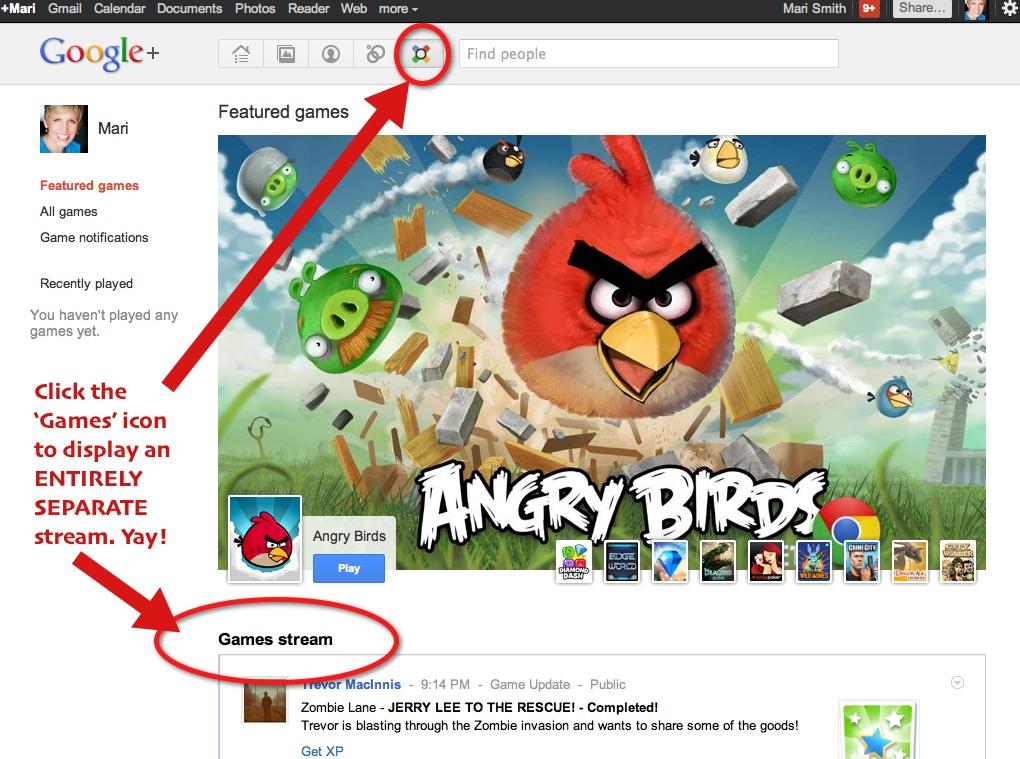1020x759 pixels.
Task: Open the Photos icon in Google+ toolbar
Action: click(286, 53)
